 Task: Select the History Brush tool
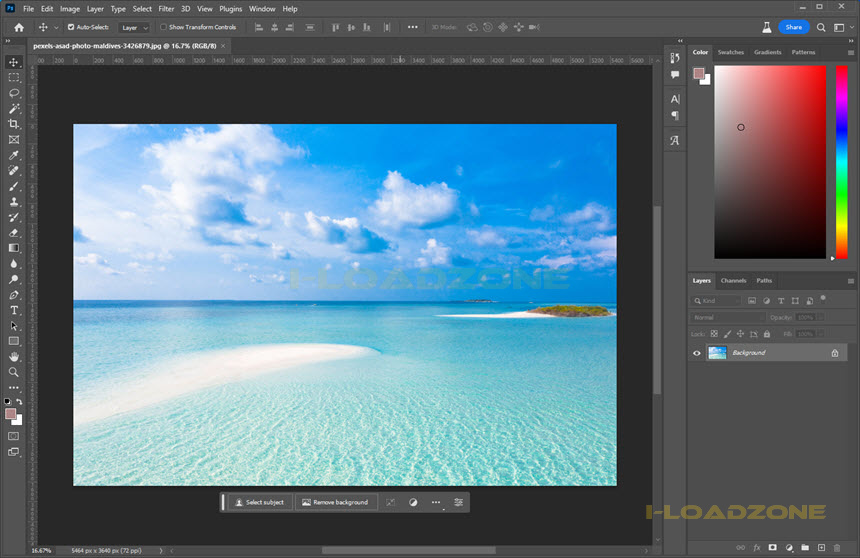point(14,217)
